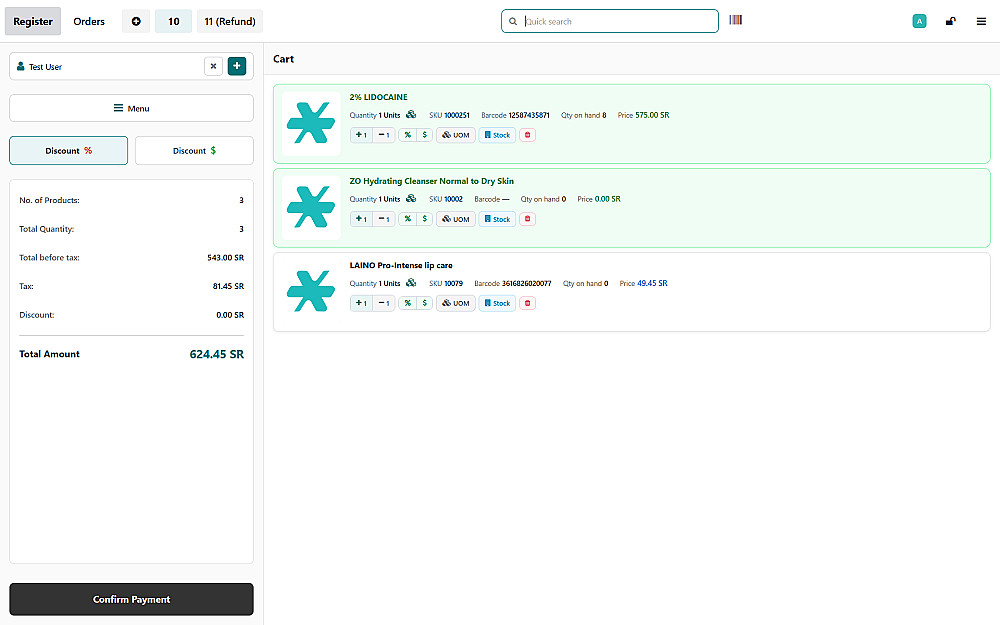1000x625 pixels.
Task: View Stock for 2% LIDOCAINE
Action: point(497,135)
